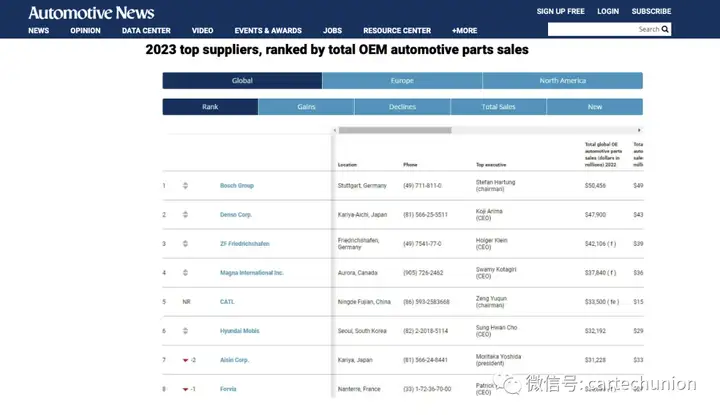Open the Hyundai Mobis link
The image size is (720, 415).
coord(240,331)
